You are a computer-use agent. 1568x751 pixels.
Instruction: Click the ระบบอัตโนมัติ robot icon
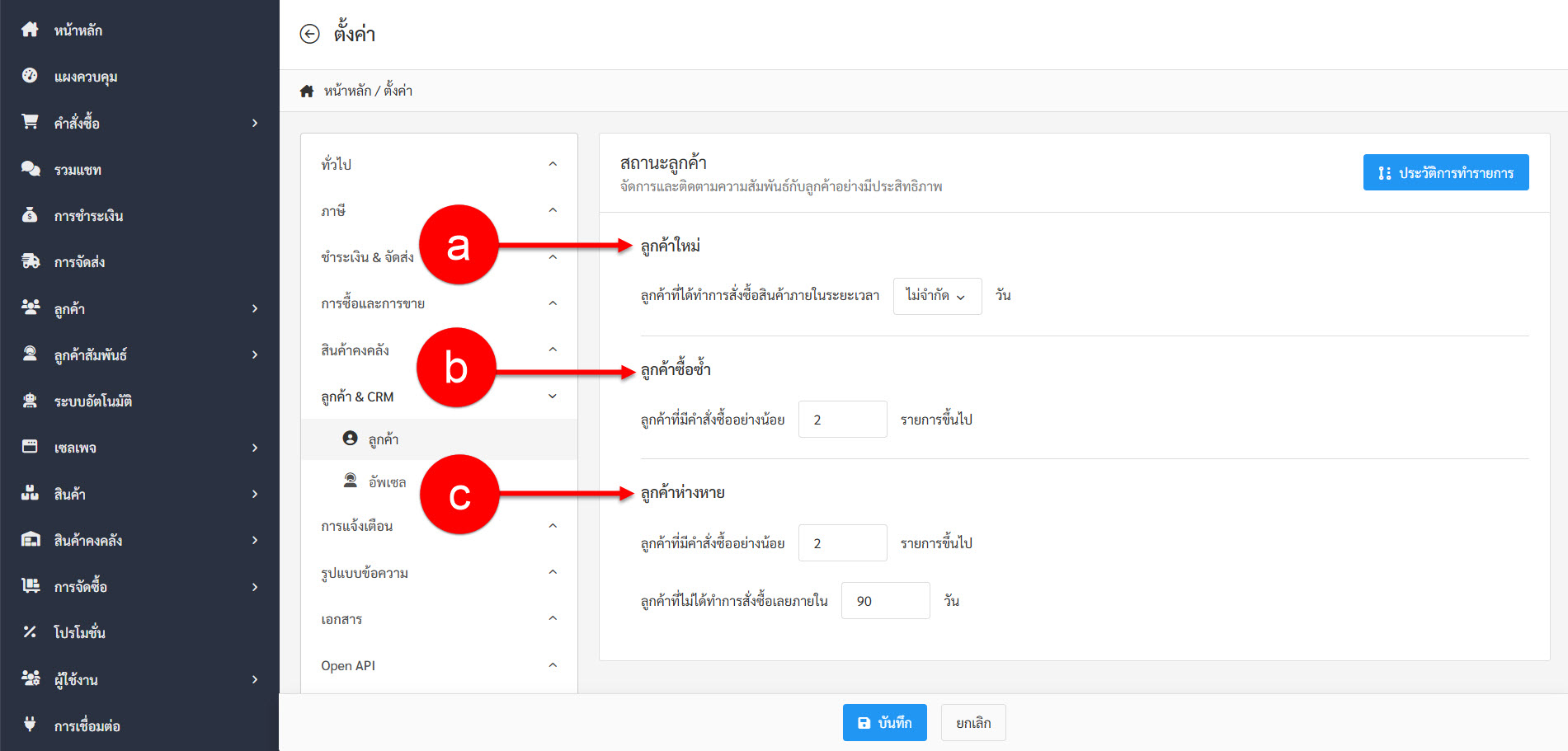31,401
